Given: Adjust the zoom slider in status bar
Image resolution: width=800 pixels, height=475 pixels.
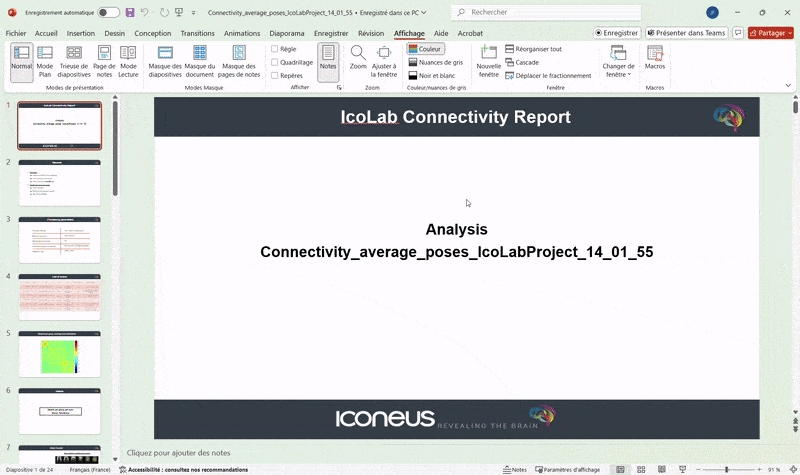Looking at the screenshot, I should point(727,469).
